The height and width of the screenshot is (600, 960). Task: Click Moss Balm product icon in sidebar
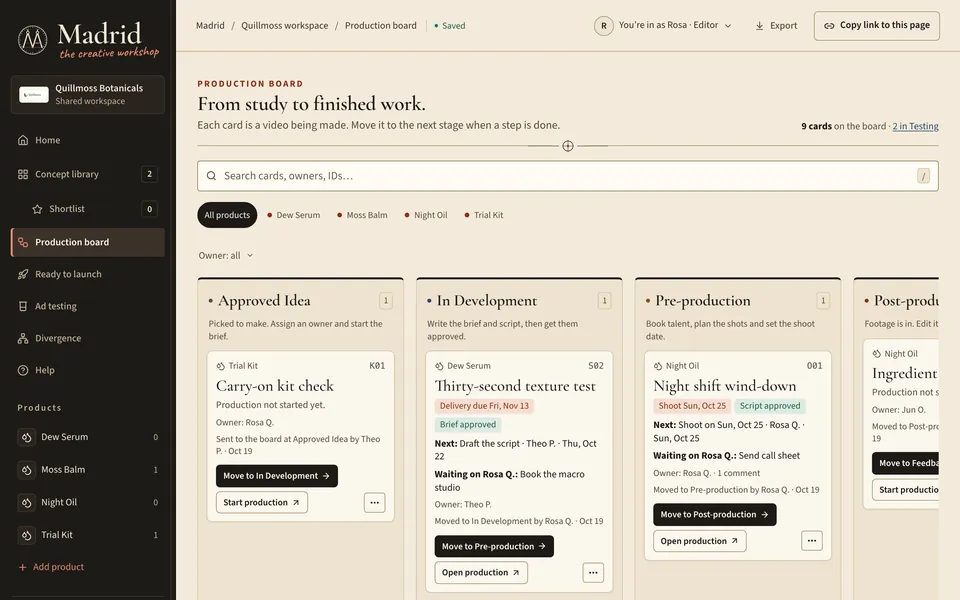26,470
